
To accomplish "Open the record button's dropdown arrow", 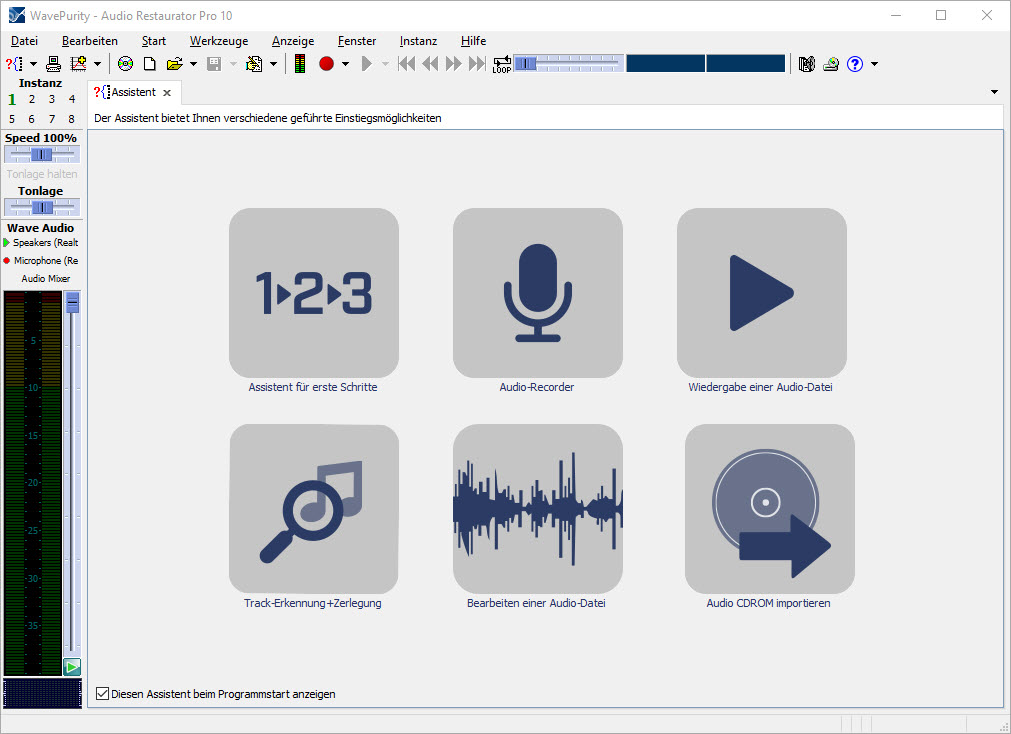I will click(346, 64).
